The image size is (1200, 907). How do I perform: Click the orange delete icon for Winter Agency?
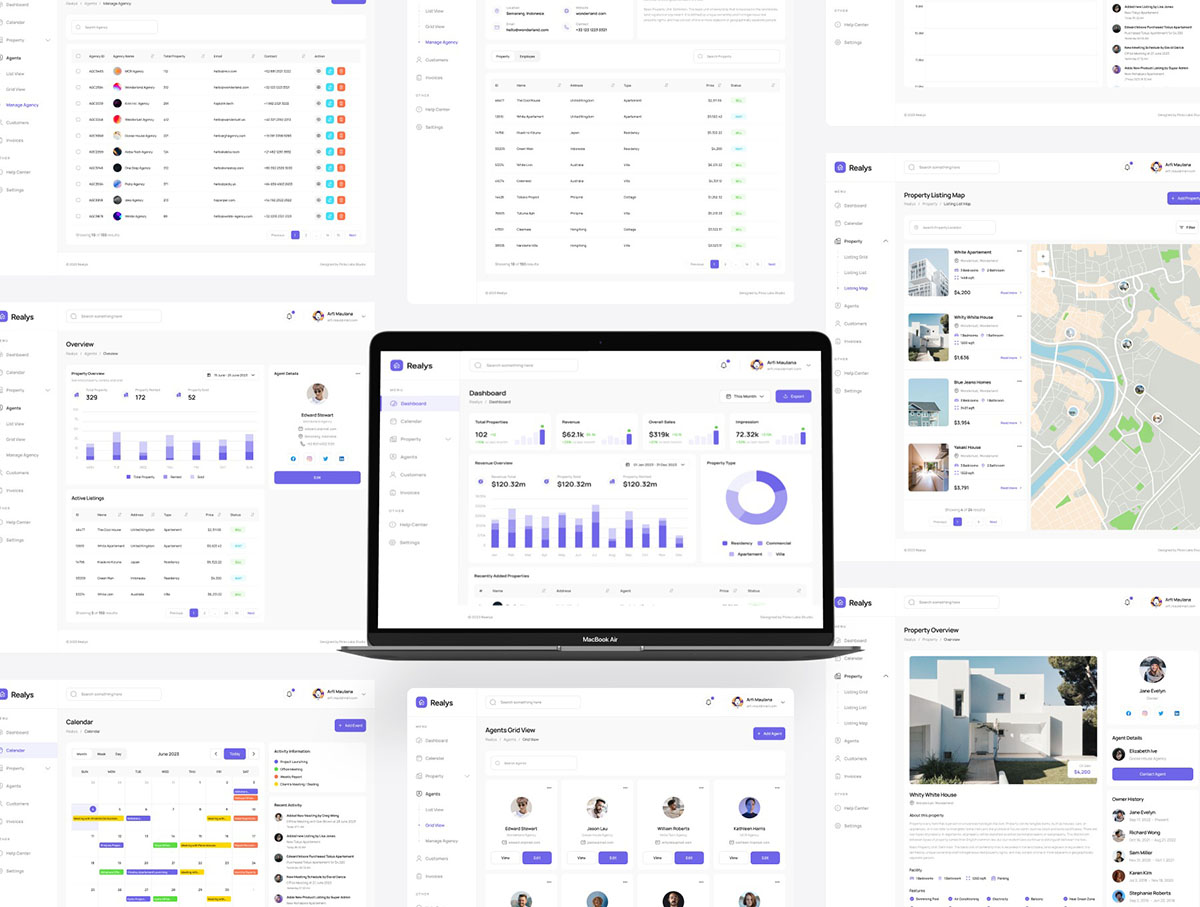point(341,215)
